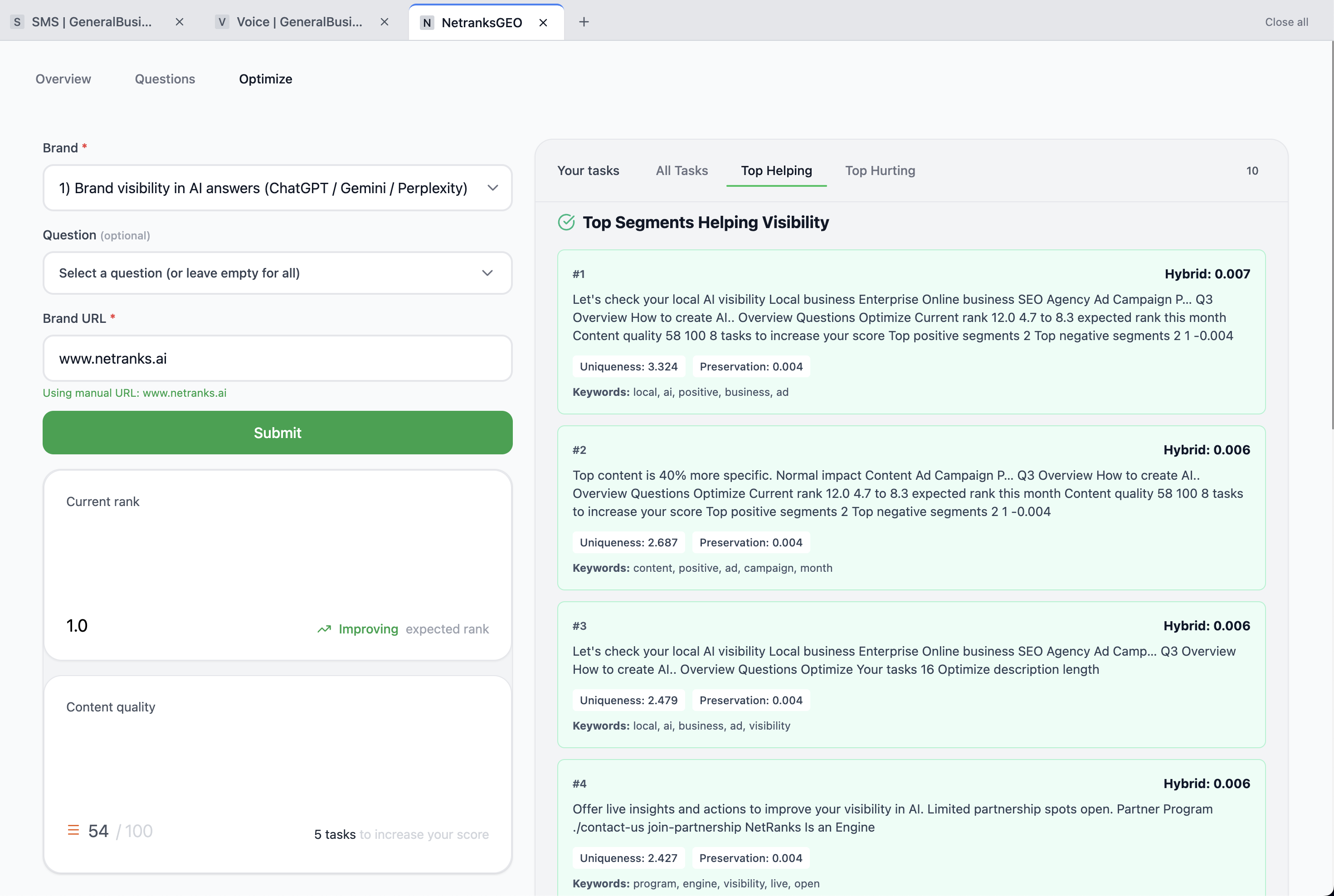This screenshot has height=896, width=1334.
Task: Expand the Brand dropdown chevron
Action: tap(492, 188)
